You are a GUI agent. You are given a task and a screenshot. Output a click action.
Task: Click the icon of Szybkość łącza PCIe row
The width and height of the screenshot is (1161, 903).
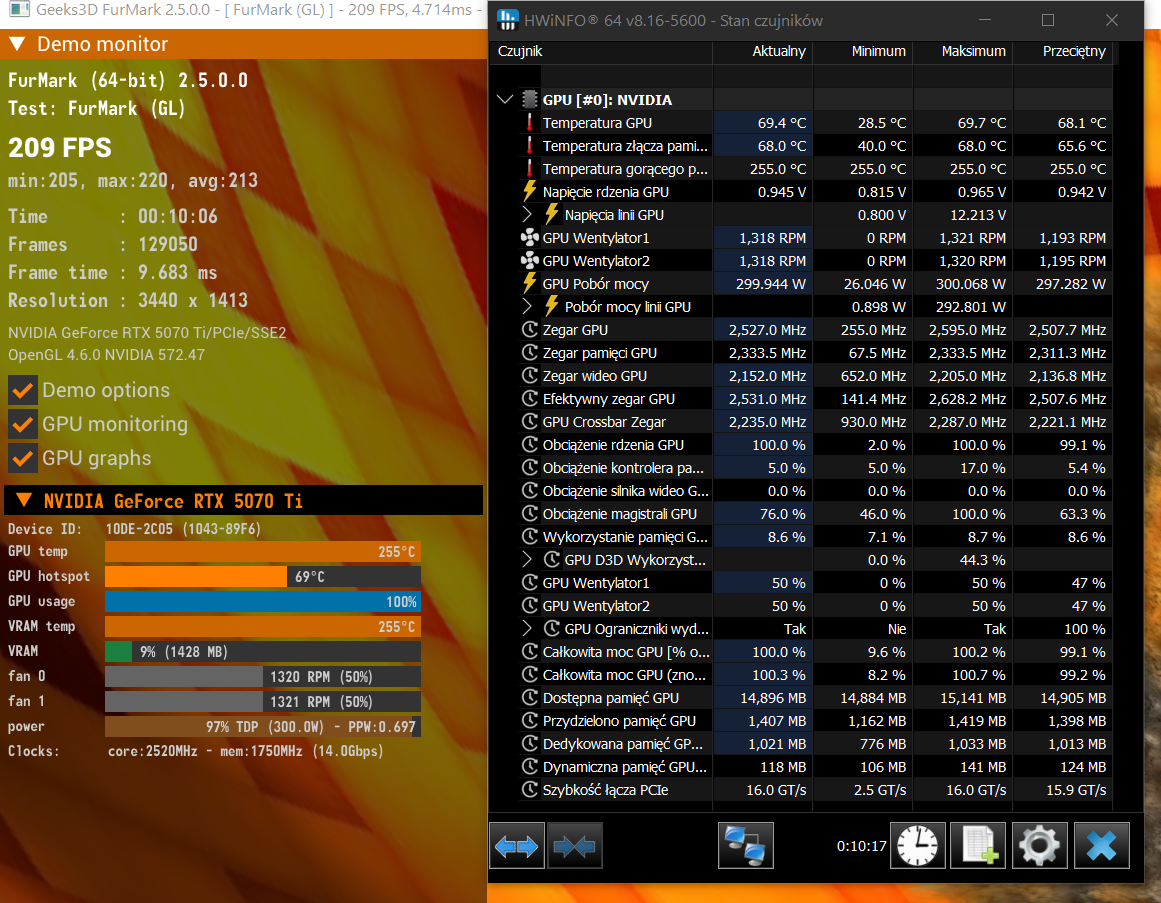coord(529,789)
